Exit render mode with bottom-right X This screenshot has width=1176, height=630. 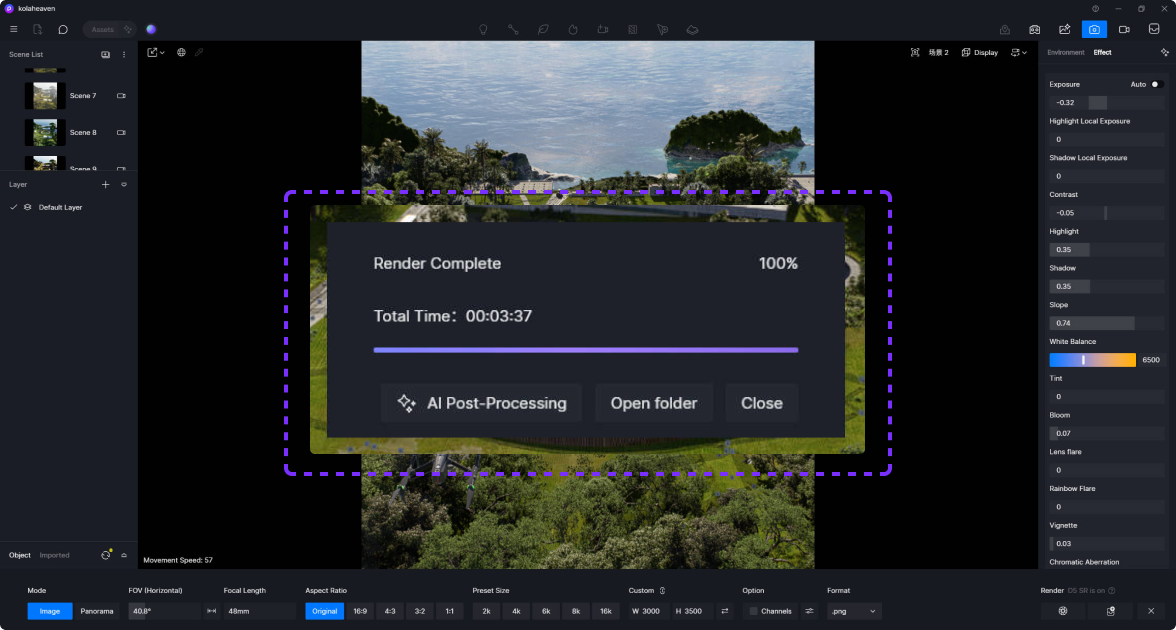coord(1151,611)
